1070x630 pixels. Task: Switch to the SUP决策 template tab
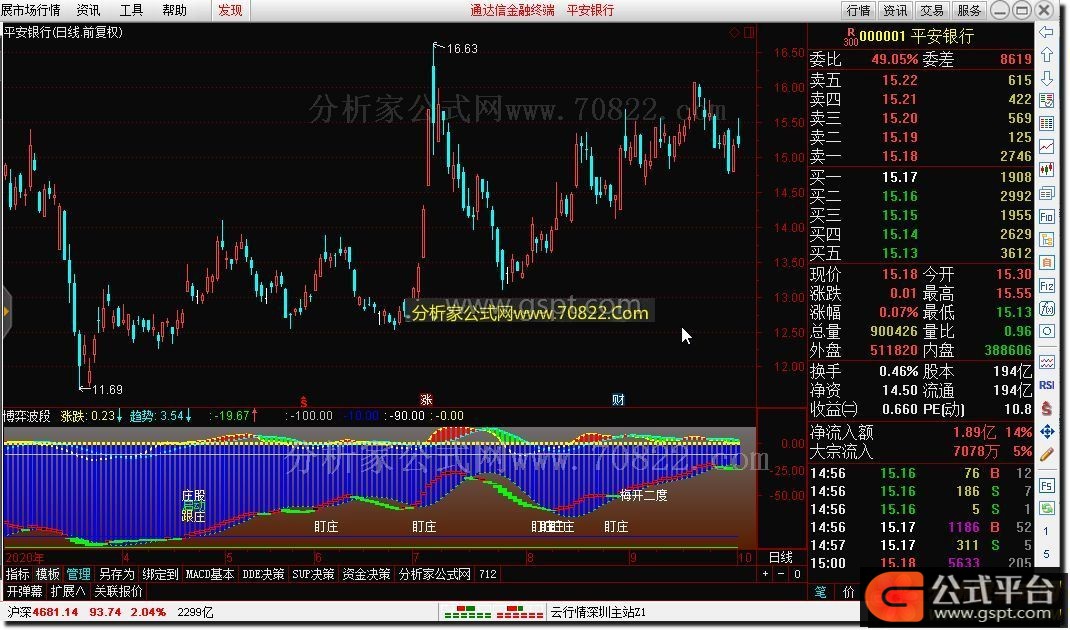point(313,574)
